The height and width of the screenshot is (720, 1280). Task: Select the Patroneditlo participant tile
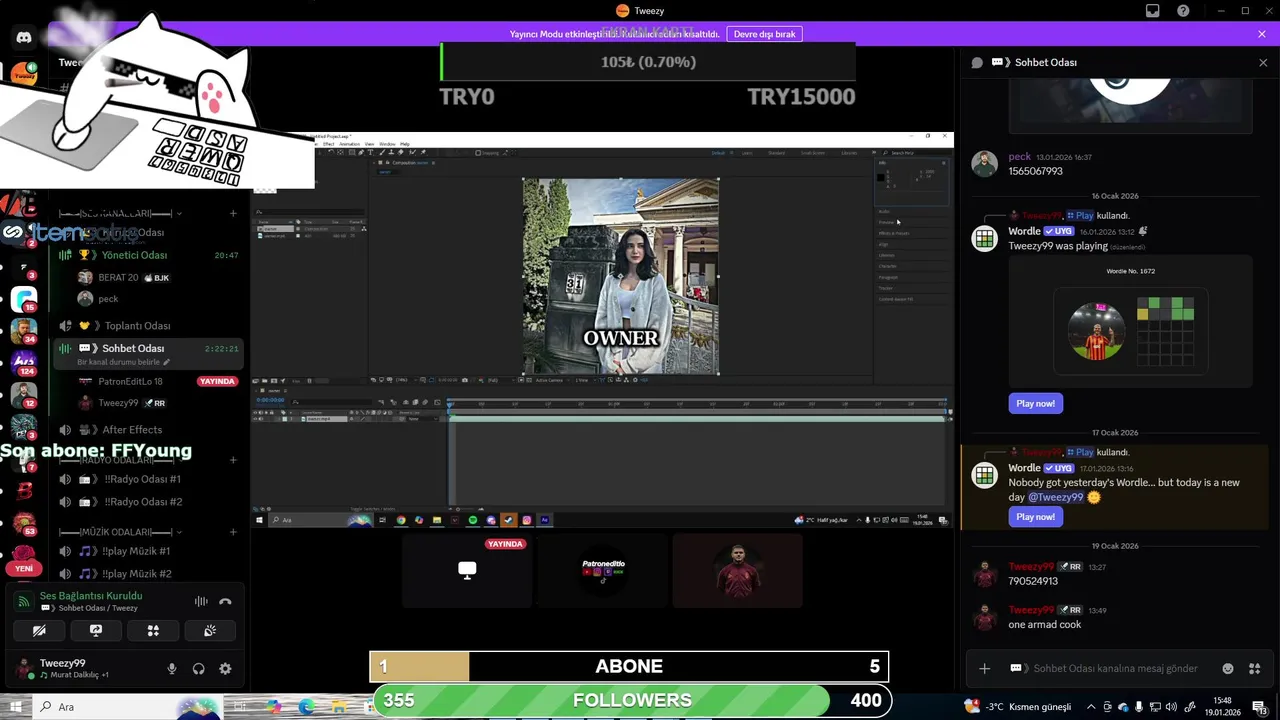602,570
